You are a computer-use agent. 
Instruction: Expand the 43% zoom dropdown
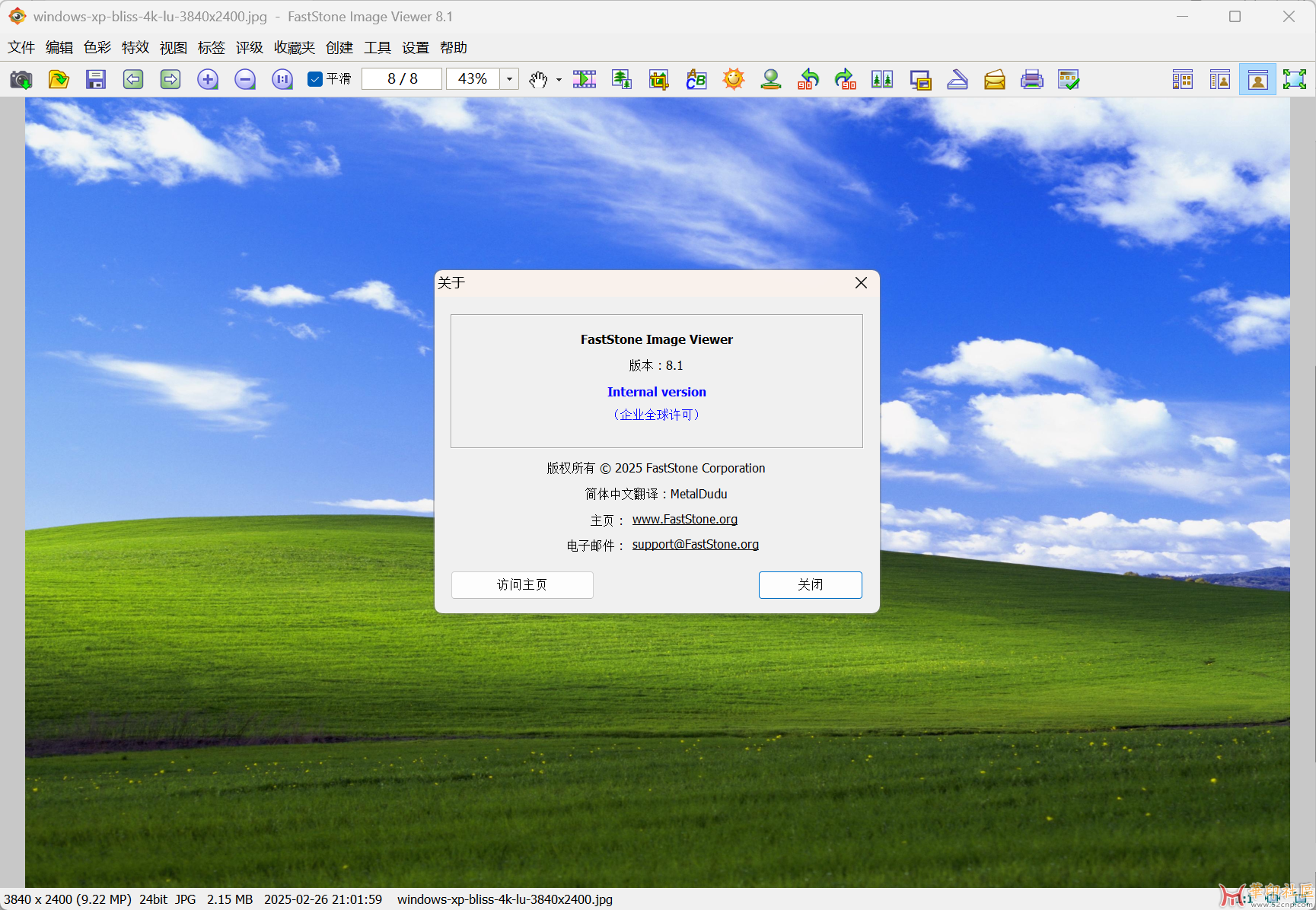(x=509, y=79)
